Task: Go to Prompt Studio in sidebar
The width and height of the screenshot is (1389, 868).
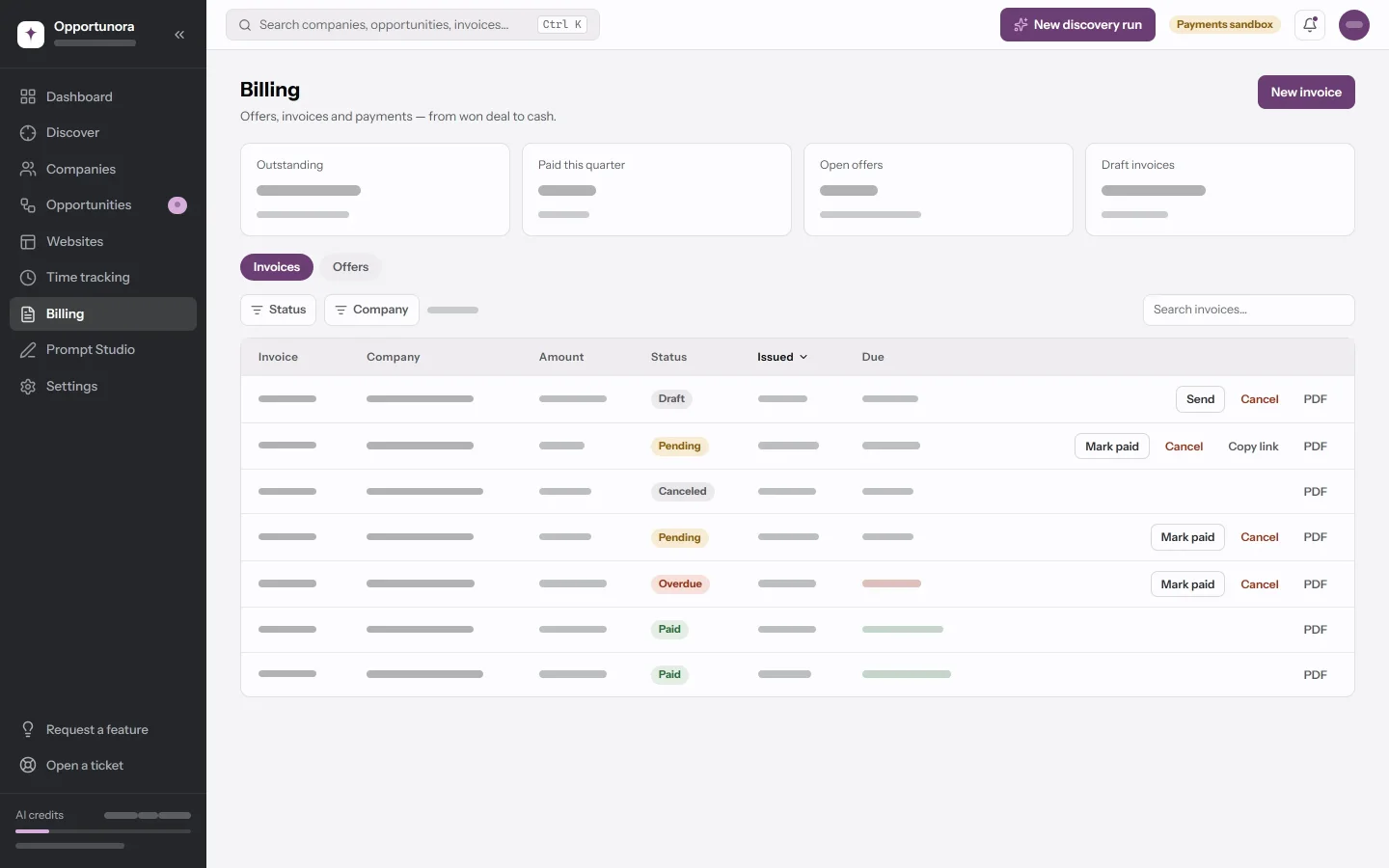Action: click(x=103, y=350)
